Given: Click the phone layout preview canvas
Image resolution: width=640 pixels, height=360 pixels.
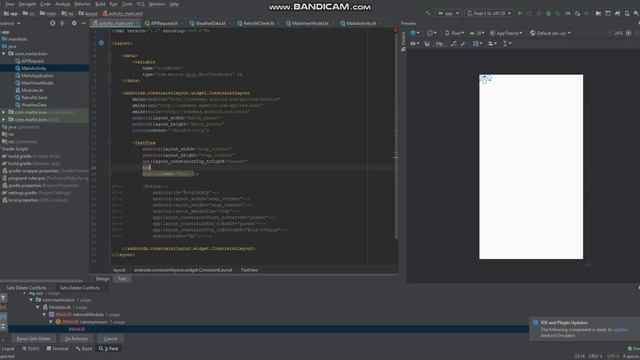Looking at the screenshot, I should (x=531, y=167).
